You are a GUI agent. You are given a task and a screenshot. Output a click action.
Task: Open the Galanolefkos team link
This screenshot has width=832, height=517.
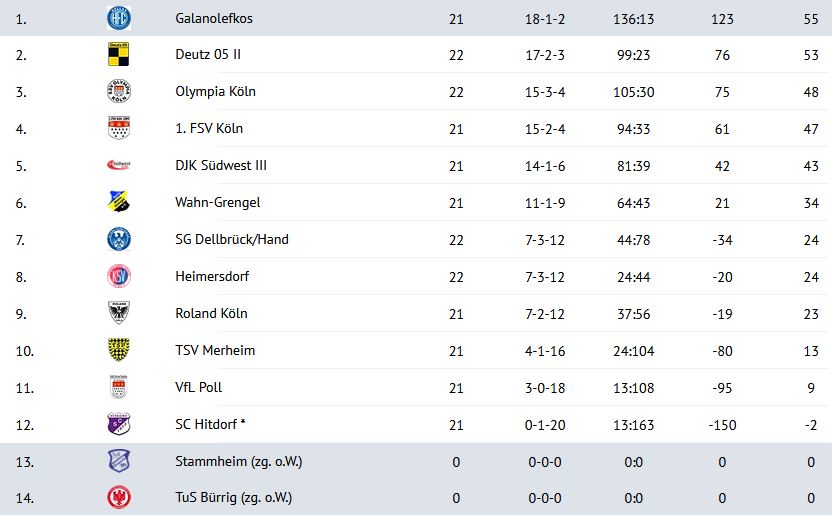214,18
